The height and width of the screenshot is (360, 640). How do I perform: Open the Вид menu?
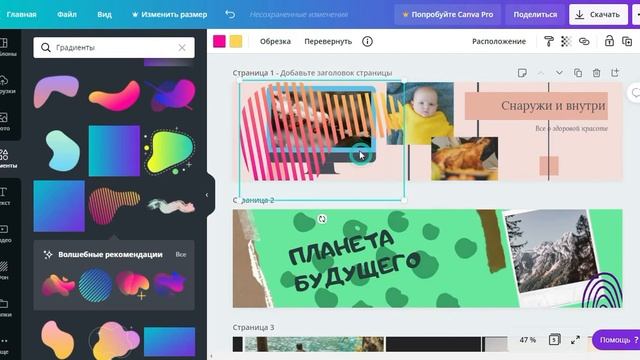pos(104,14)
